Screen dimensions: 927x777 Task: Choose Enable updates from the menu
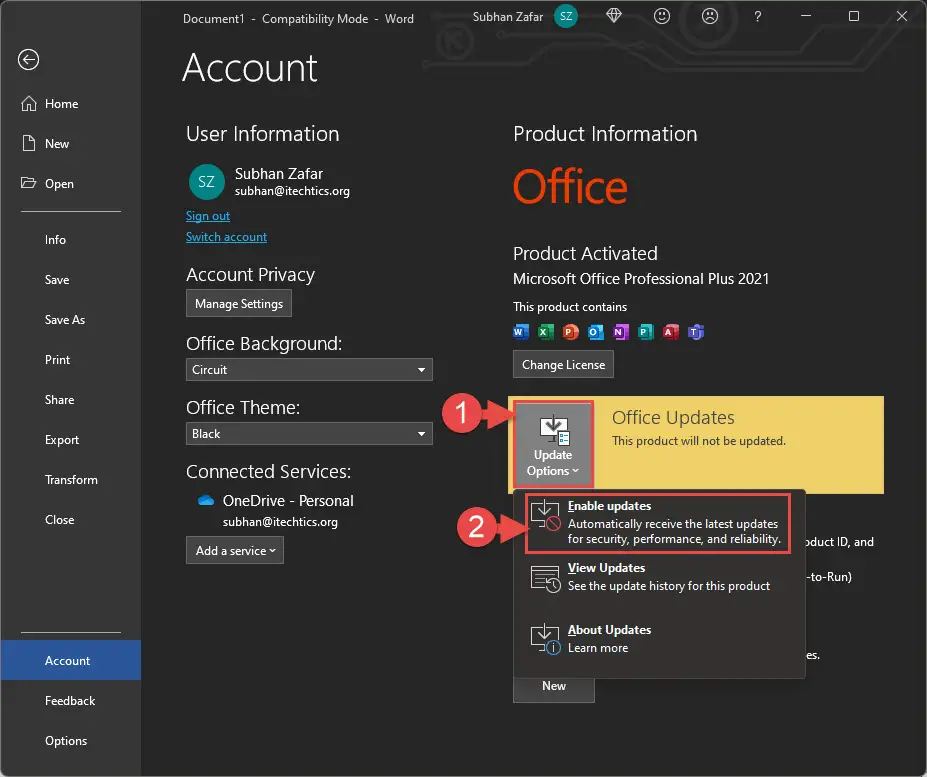point(657,523)
